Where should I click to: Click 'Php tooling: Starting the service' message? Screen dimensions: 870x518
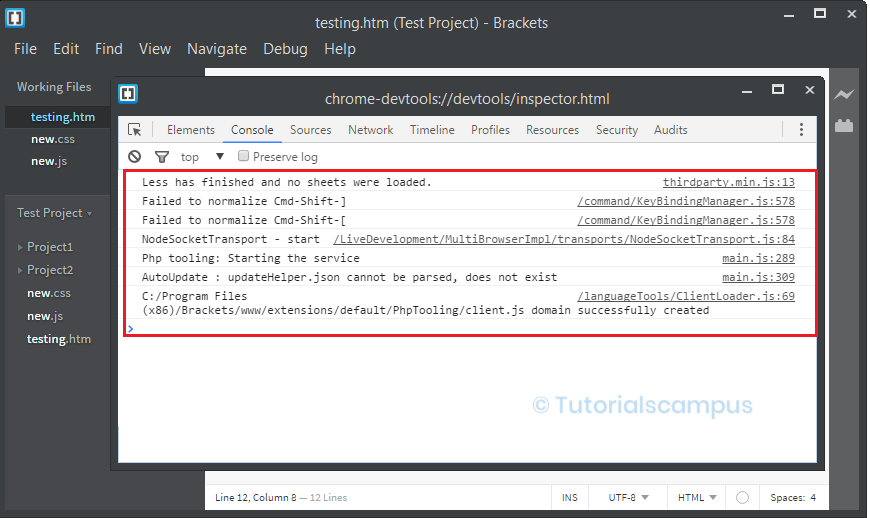[251, 258]
